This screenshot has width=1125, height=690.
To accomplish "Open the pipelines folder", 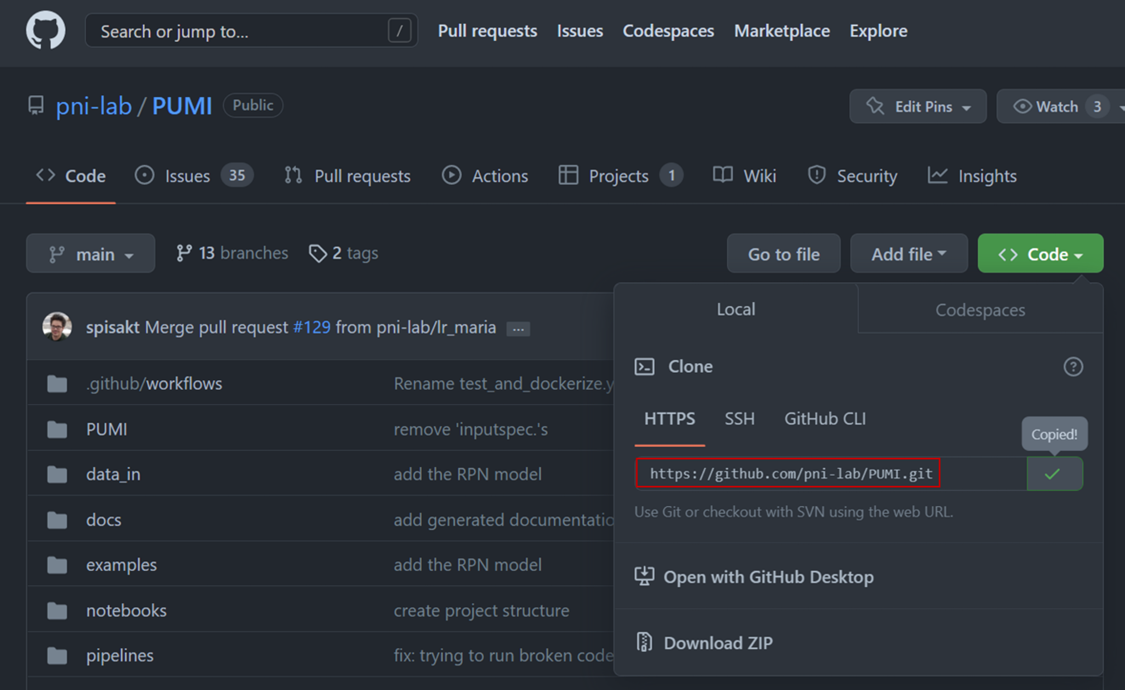I will click(x=120, y=656).
